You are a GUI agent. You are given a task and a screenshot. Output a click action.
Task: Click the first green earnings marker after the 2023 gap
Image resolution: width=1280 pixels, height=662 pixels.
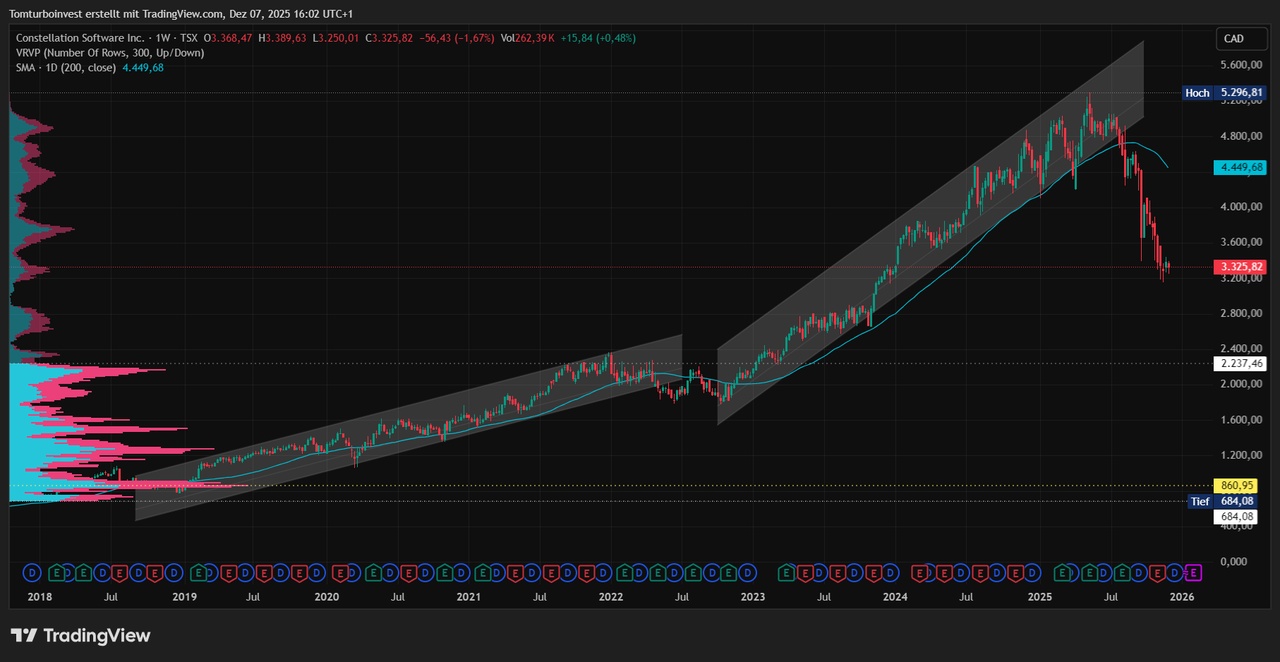[786, 573]
